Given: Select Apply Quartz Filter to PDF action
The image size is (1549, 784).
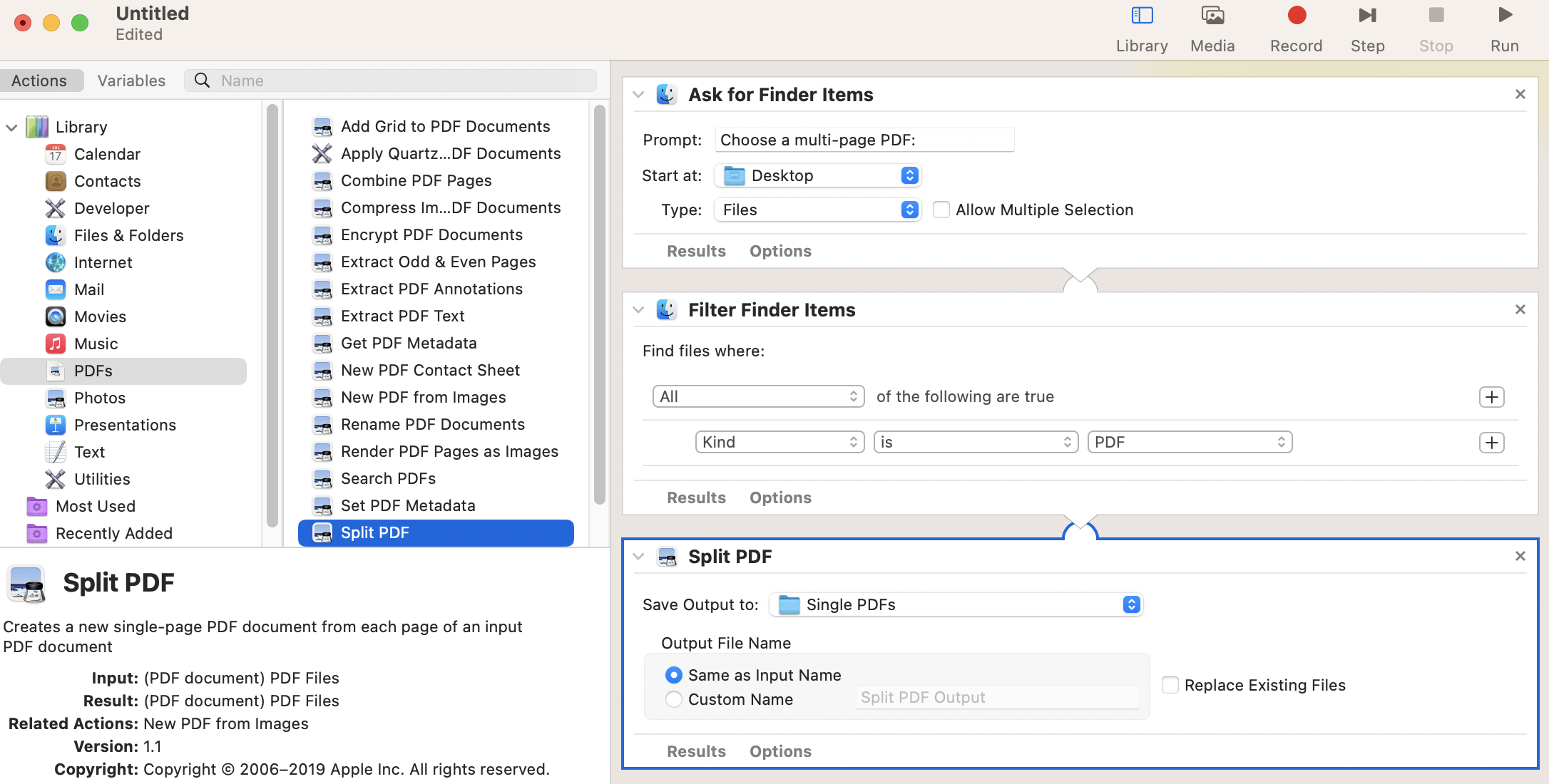Looking at the screenshot, I should [x=451, y=153].
